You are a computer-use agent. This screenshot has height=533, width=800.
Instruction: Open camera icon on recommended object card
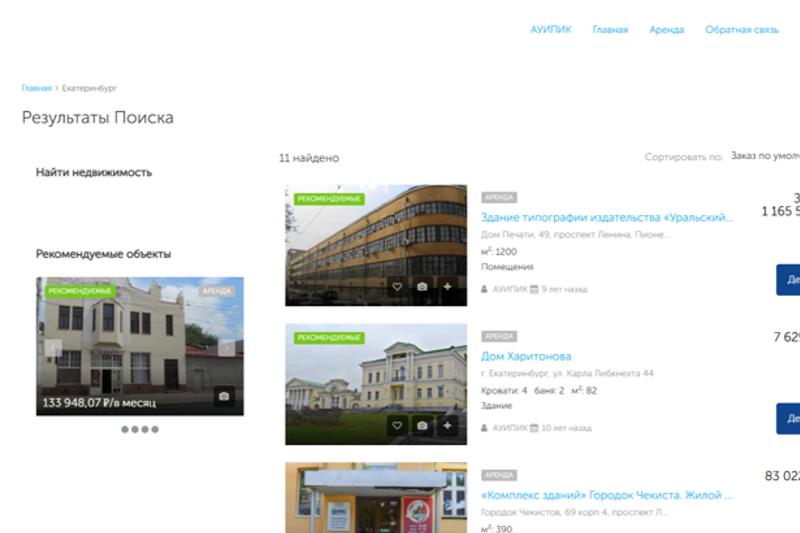(224, 396)
